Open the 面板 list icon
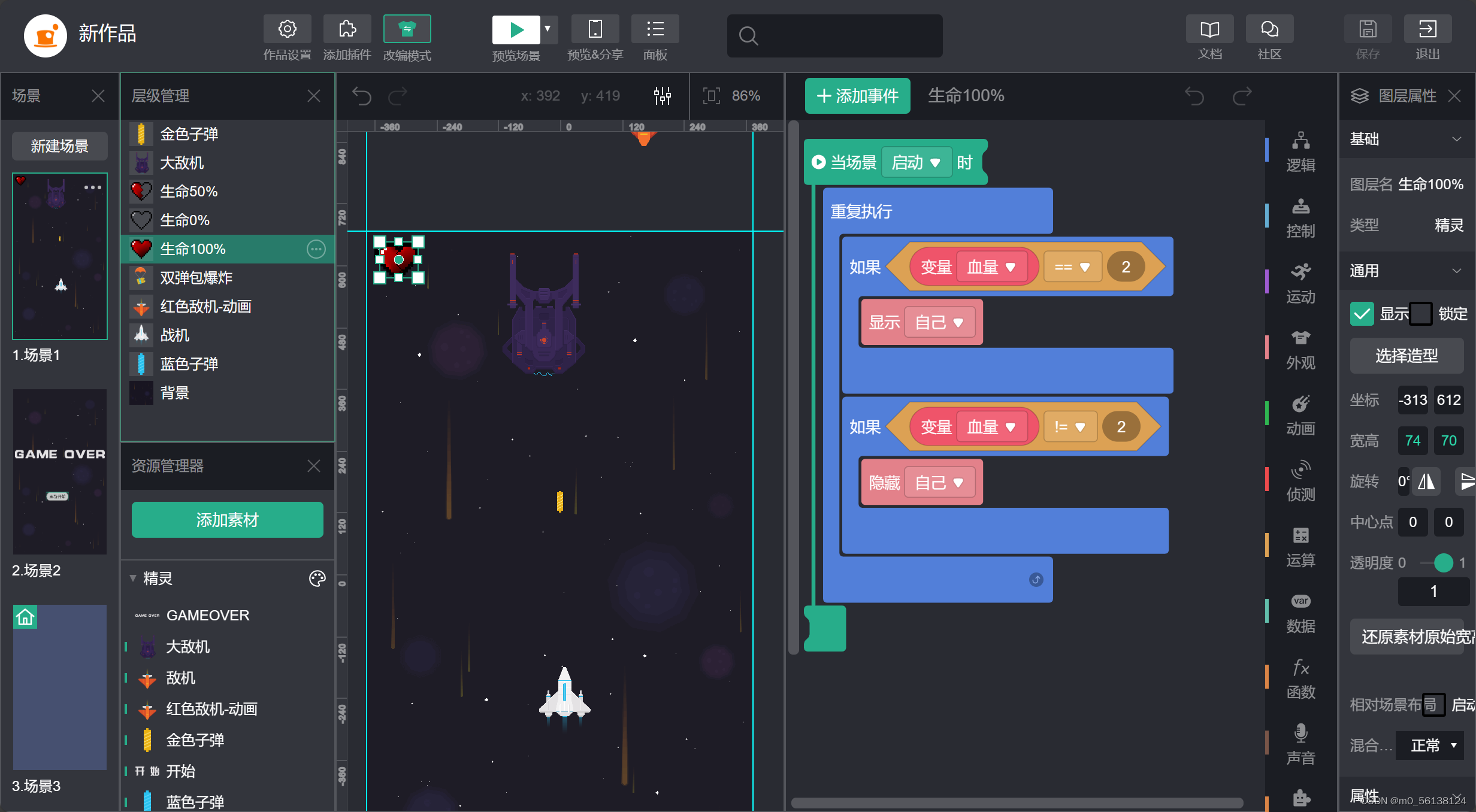The image size is (1476, 812). click(655, 29)
